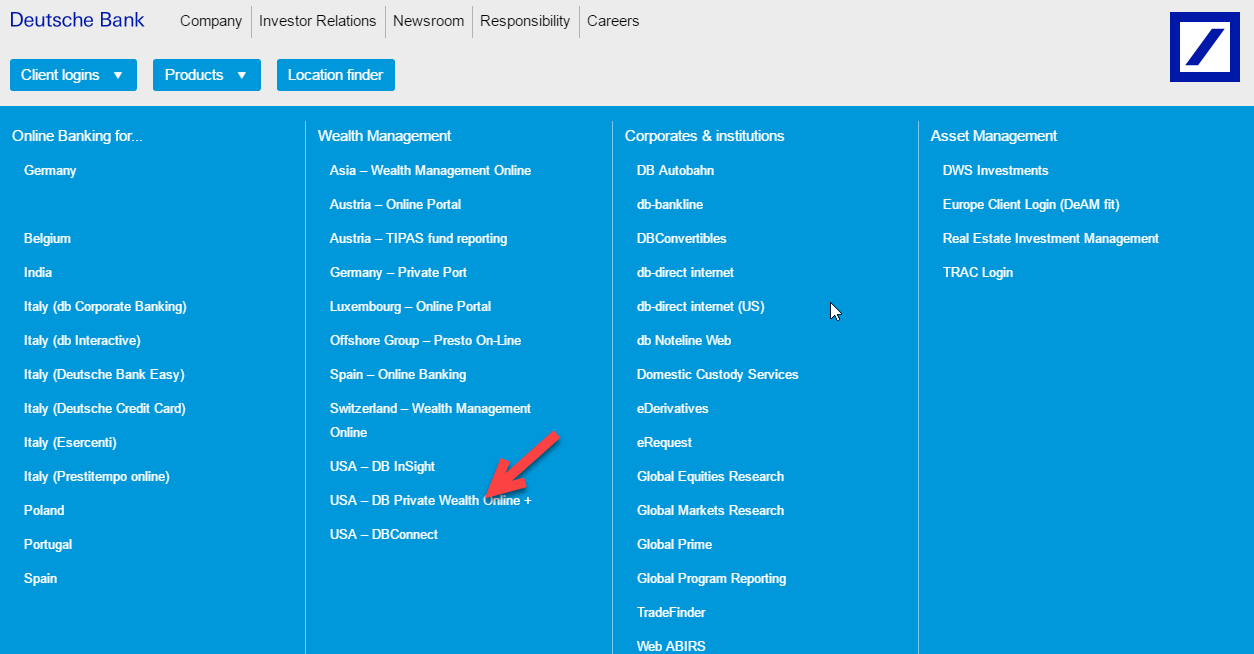1254x654 pixels.
Task: Select Spain under Online Banking
Action: [40, 578]
